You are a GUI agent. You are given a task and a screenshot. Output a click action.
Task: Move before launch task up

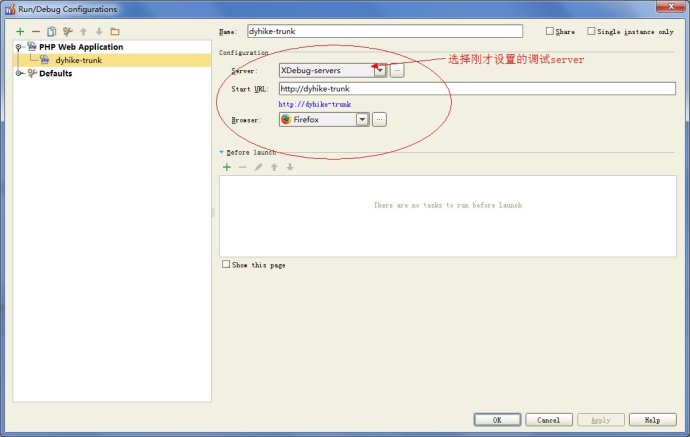274,167
